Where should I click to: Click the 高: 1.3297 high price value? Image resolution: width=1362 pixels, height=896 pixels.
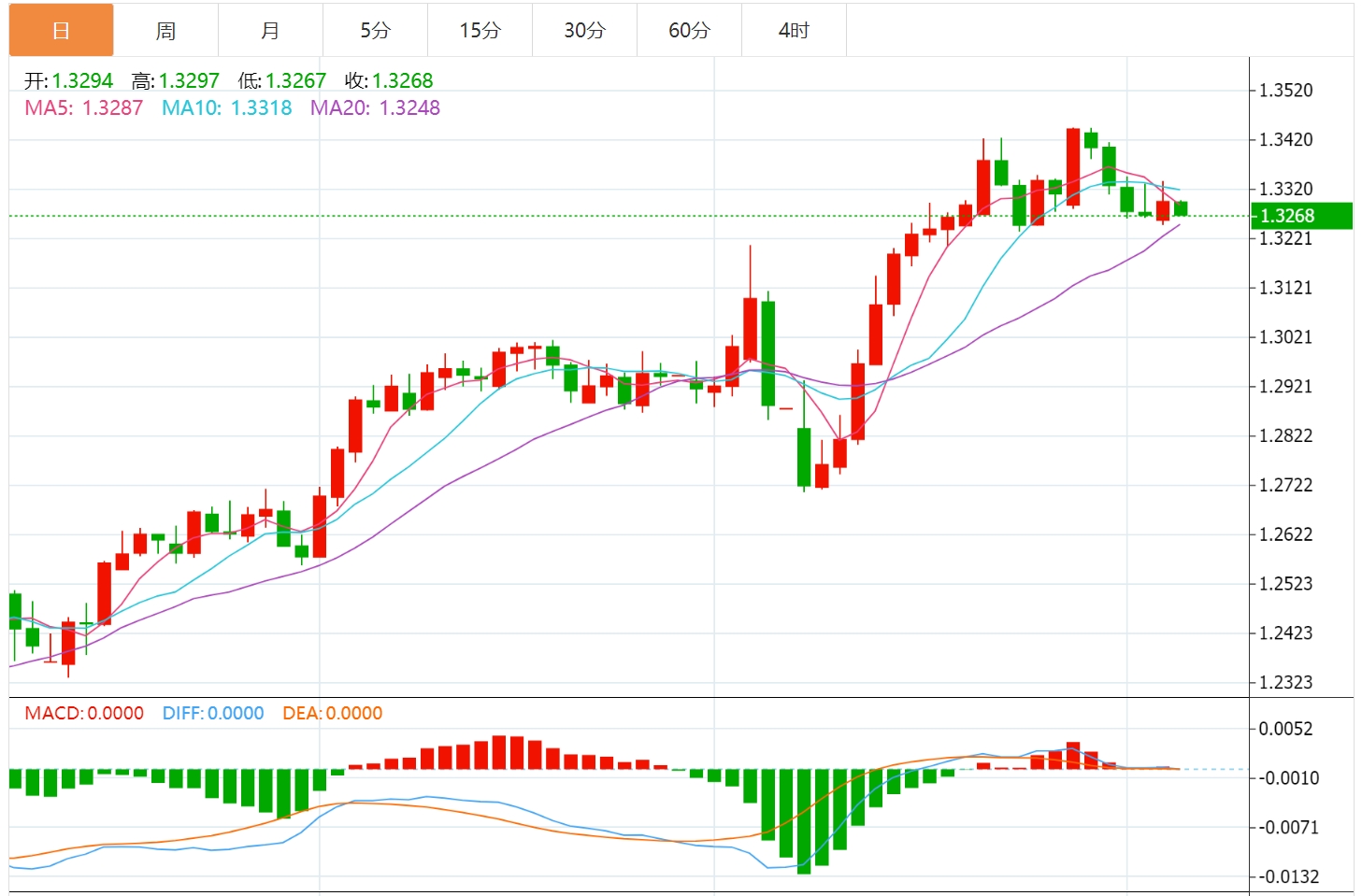point(175,81)
